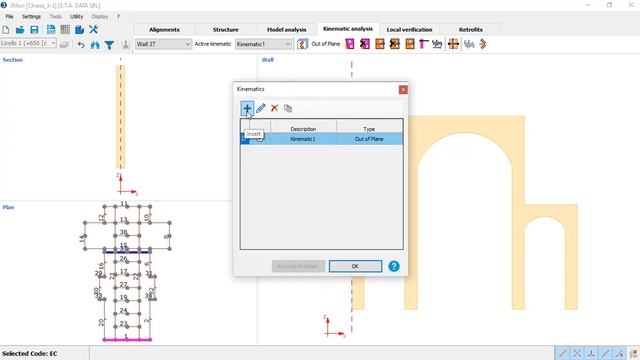Click the magenta T-shaped tie rod icon

pos(423,44)
